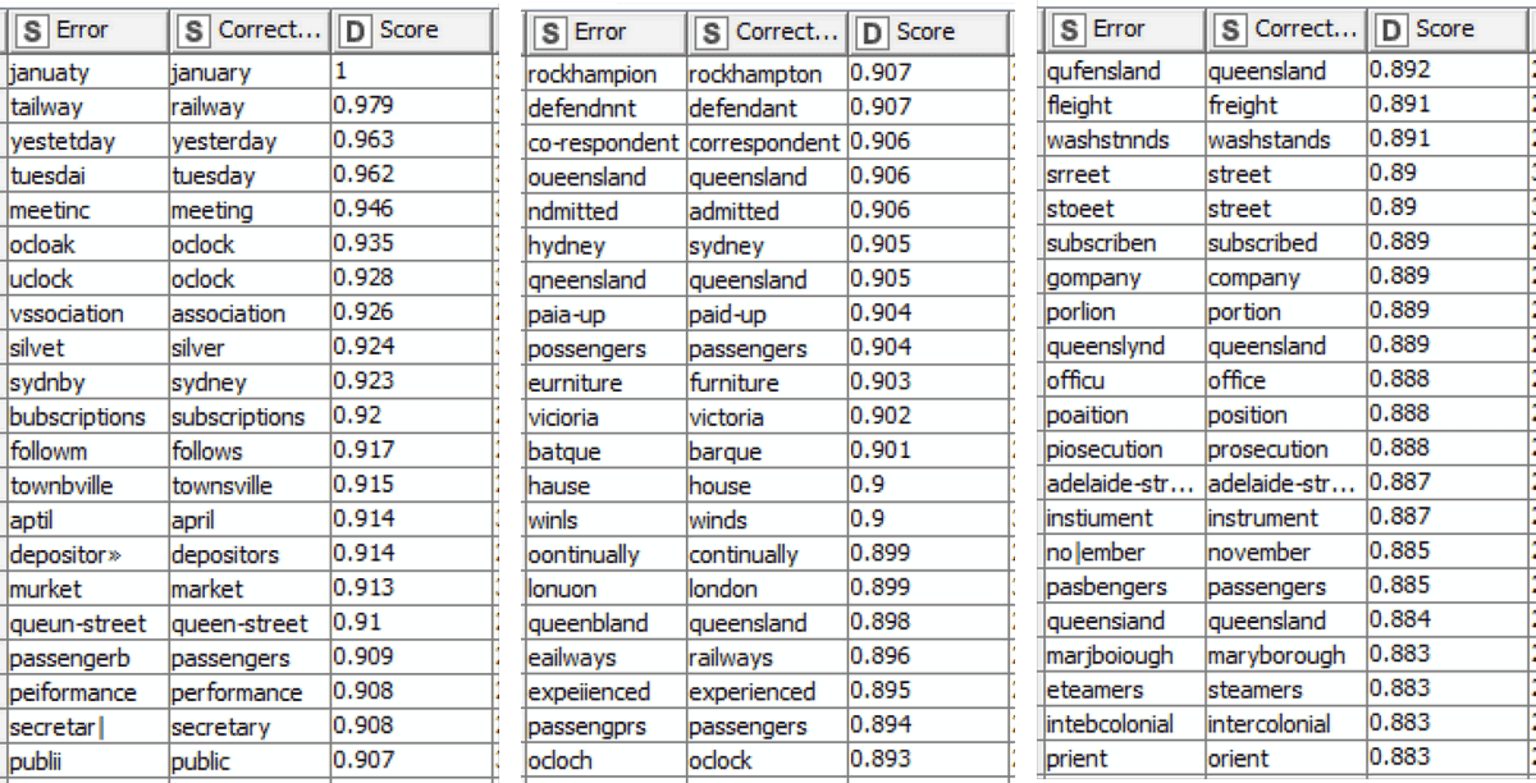Select the 'sydnby' error entry
1536x783 pixels.
87,382
